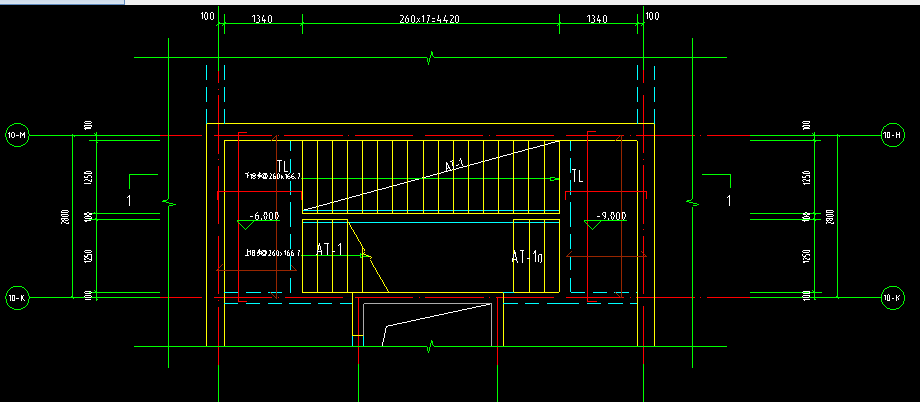Click the 260x17=4420 dimension text

tap(429, 19)
